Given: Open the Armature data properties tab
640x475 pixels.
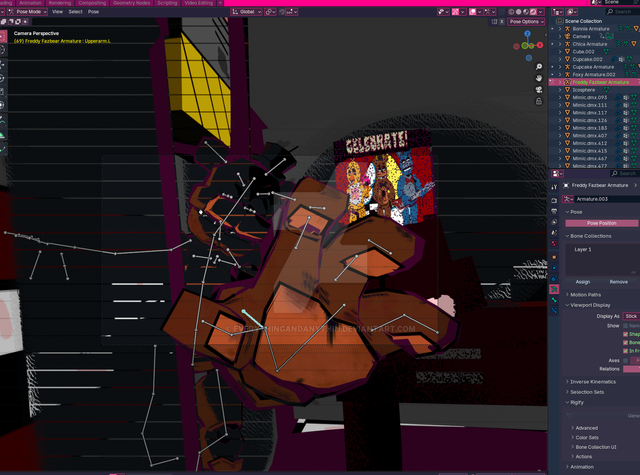Looking at the screenshot, I should pyautogui.click(x=554, y=289).
